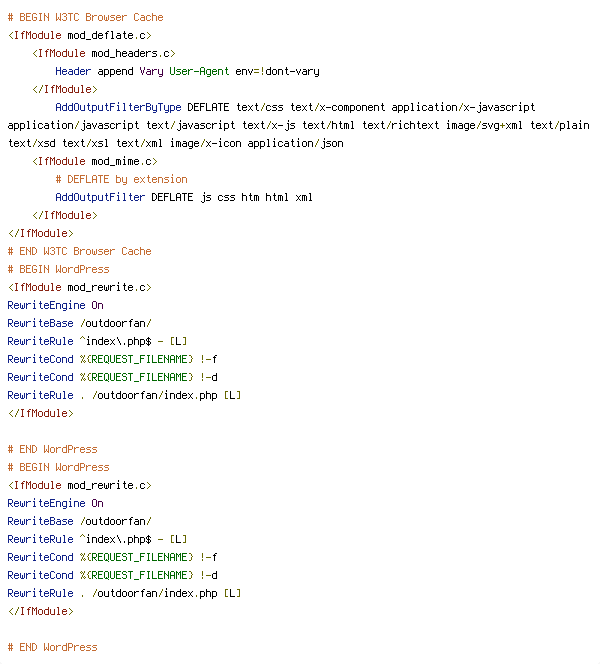Click the 'text/plain' MIME type
Screen dimensions: 600x664
(560, 125)
